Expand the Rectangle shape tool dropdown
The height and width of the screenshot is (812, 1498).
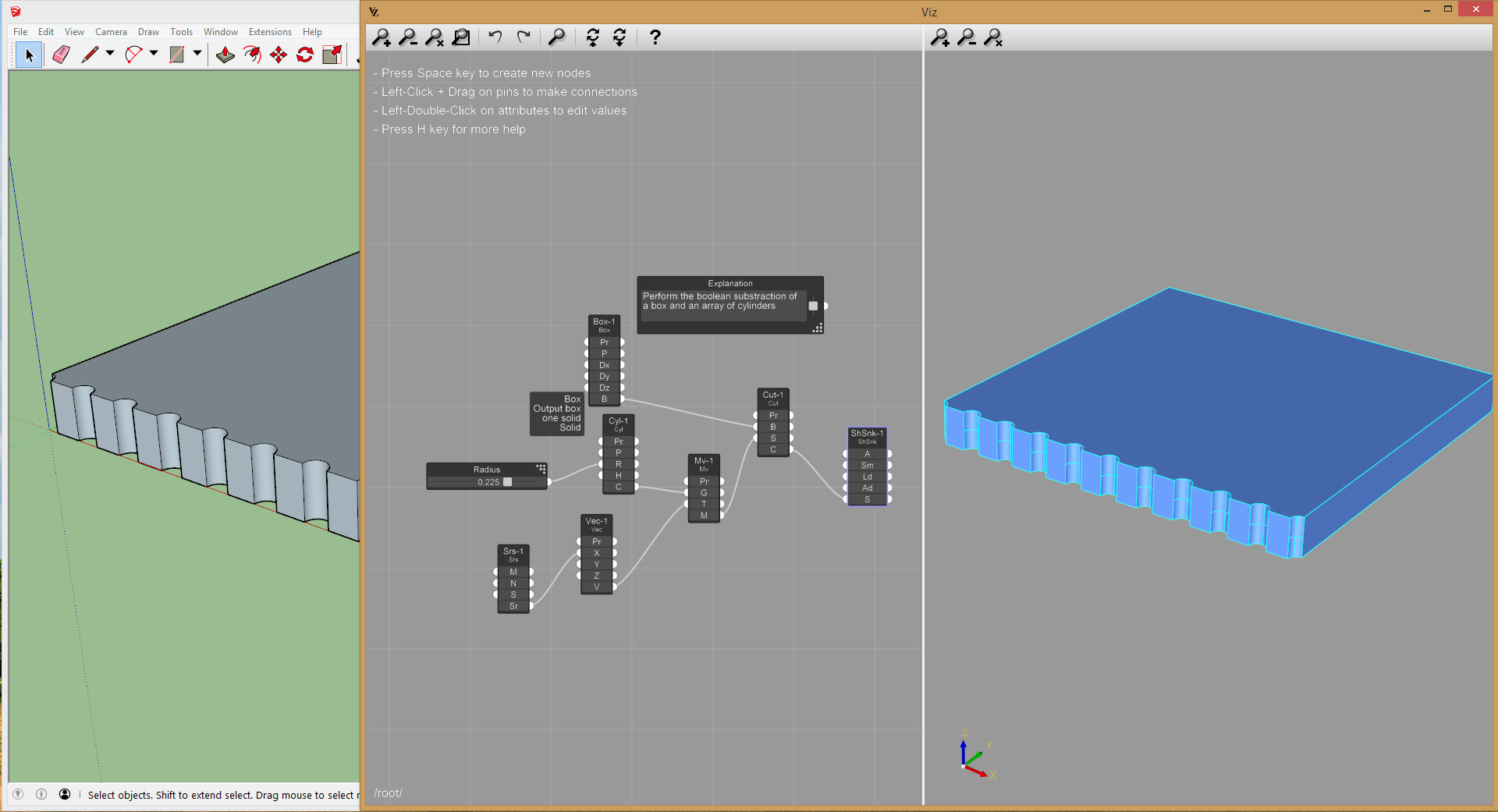coord(197,54)
